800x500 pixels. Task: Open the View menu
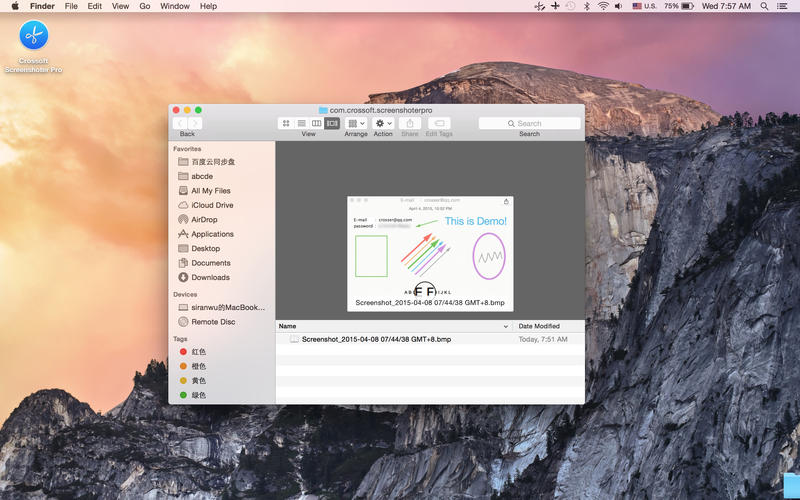[120, 6]
